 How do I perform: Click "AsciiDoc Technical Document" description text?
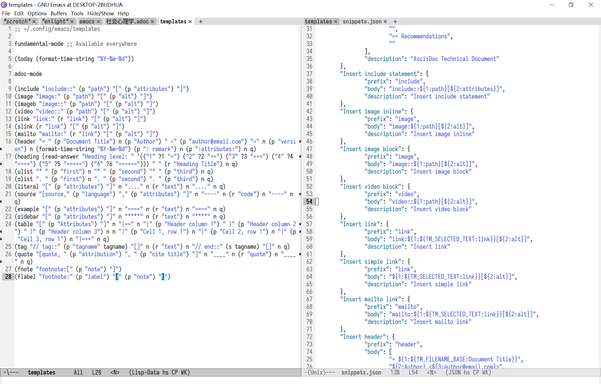(x=455, y=59)
